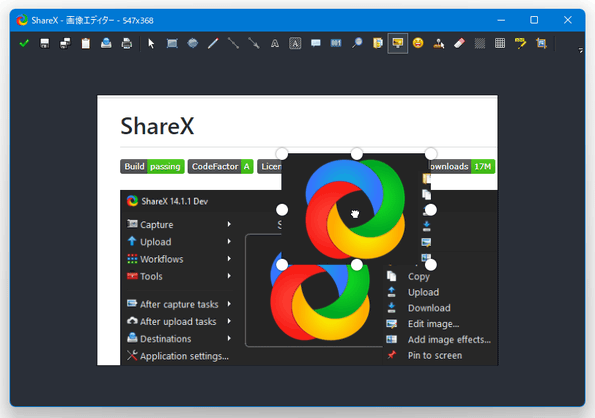
Task: Select the Crop image tool
Action: coord(541,43)
